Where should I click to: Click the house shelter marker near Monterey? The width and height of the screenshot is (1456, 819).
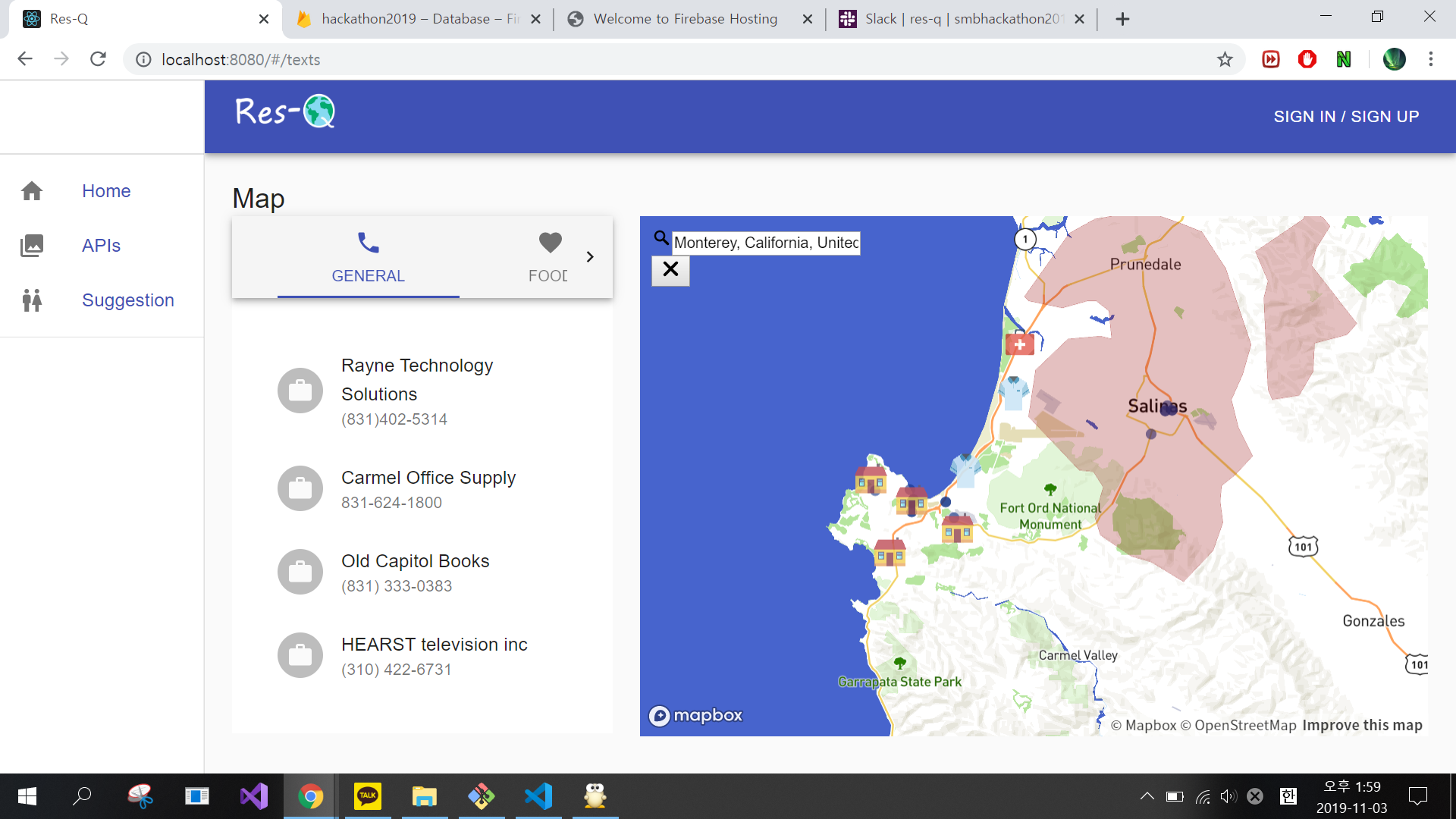[912, 500]
